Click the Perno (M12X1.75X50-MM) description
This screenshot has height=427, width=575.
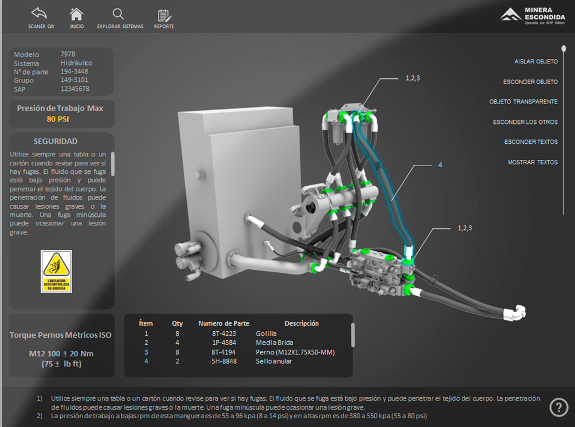[295, 352]
